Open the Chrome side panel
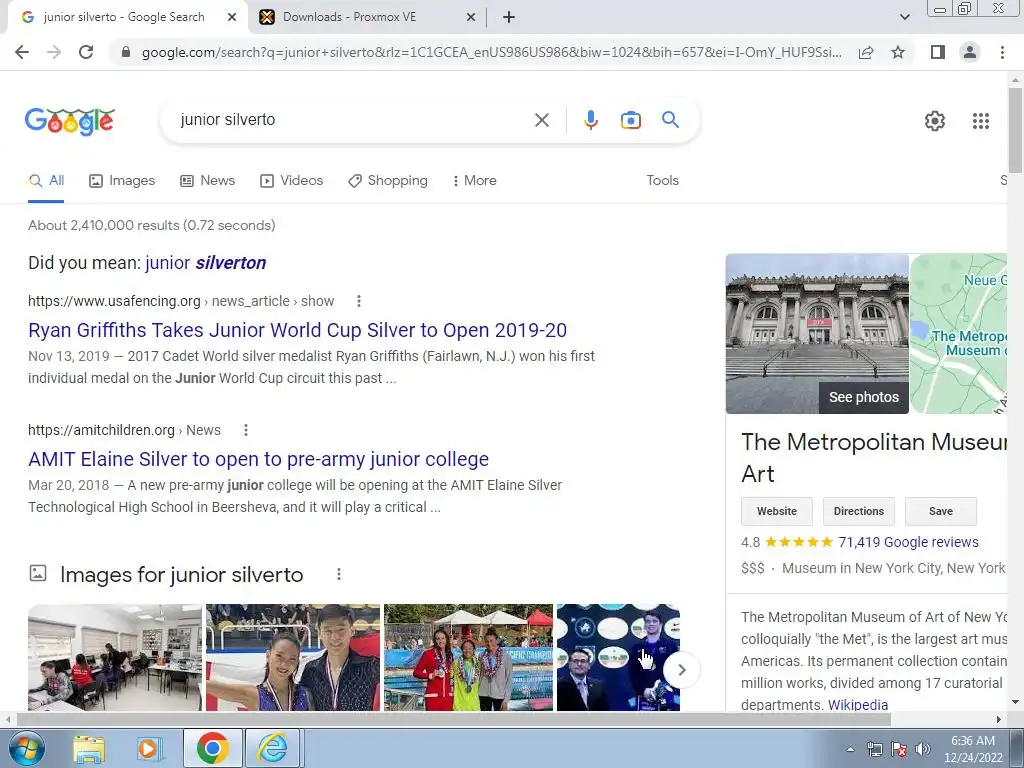 tap(938, 52)
